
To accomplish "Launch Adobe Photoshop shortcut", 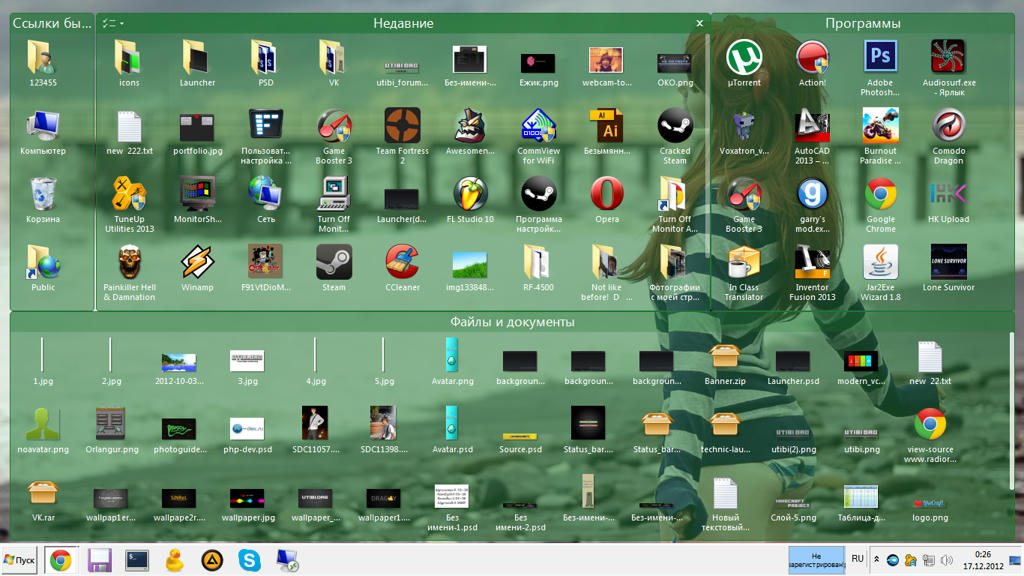I will (x=880, y=68).
